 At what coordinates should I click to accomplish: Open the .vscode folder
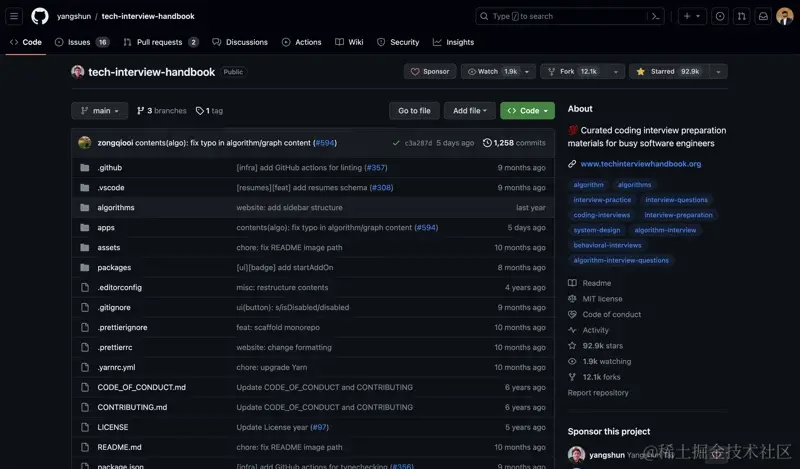coord(111,187)
